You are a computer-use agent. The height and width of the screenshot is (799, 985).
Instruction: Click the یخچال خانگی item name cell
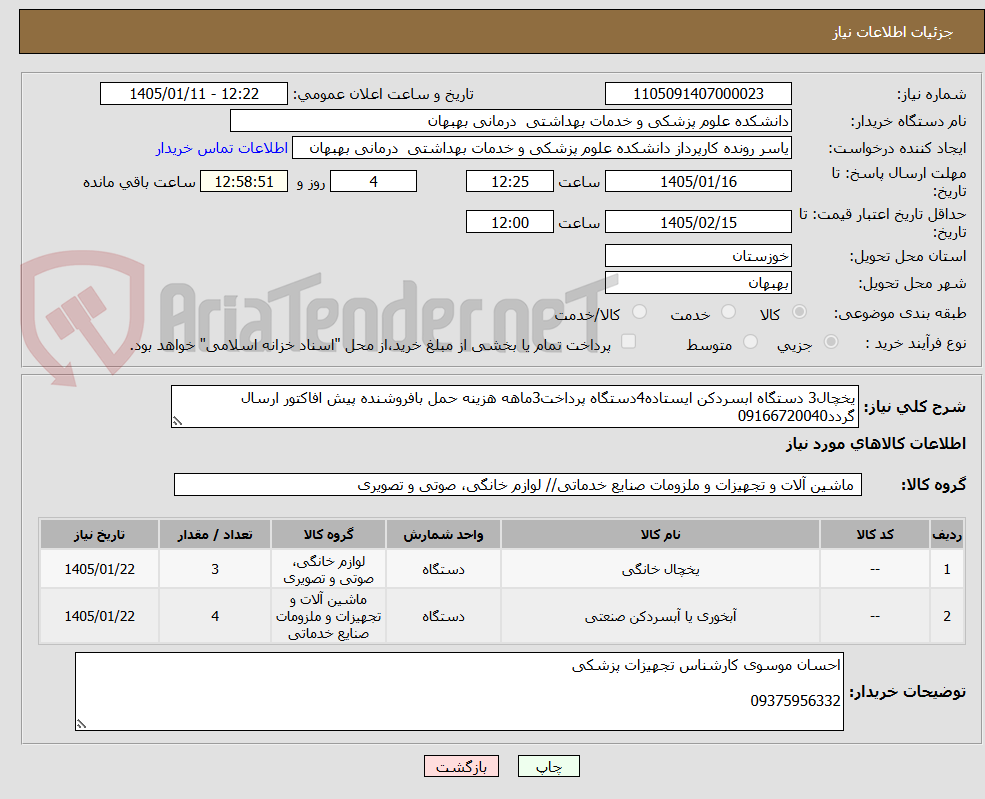pyautogui.click(x=660, y=569)
